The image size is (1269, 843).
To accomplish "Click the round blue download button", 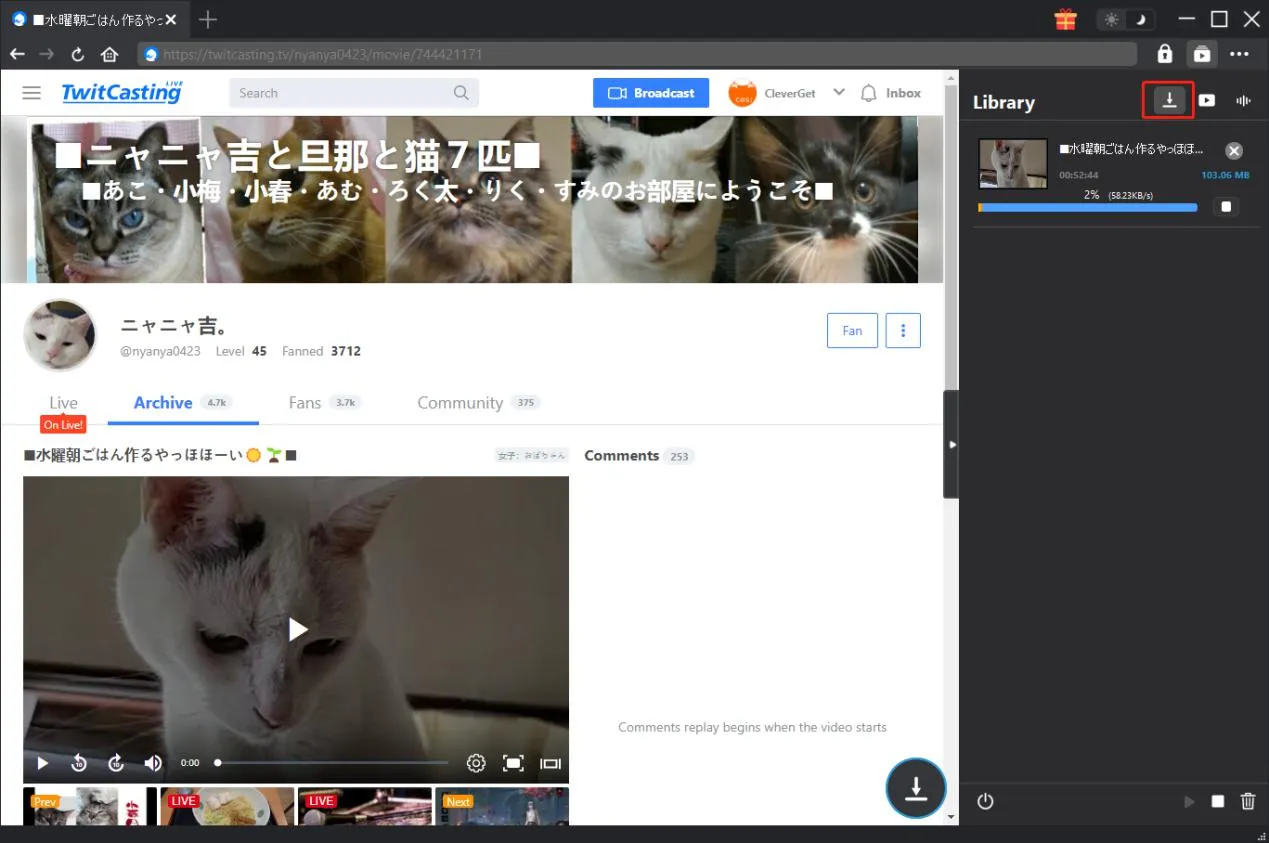I will point(915,788).
